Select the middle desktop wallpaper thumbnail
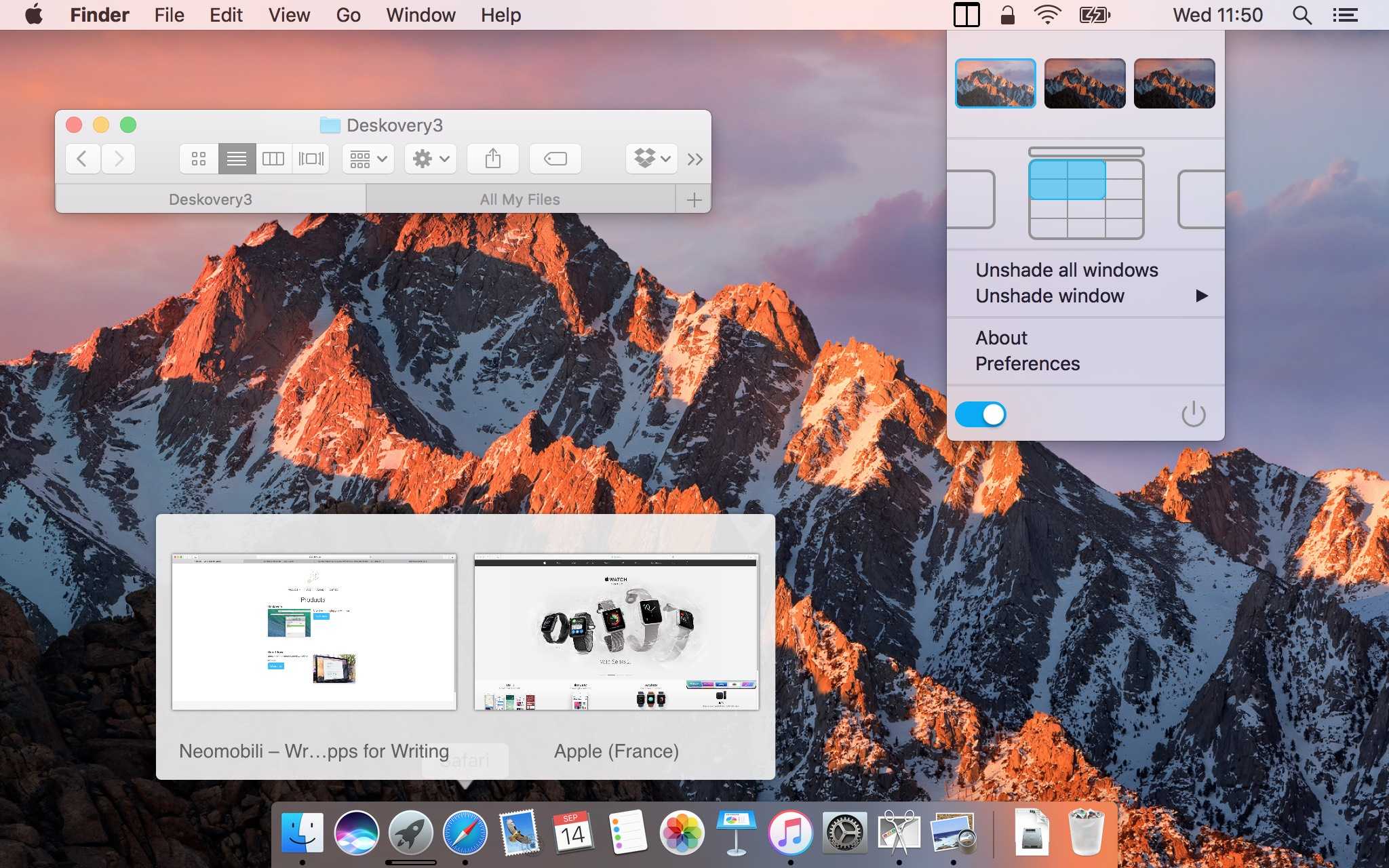1389x868 pixels. pyautogui.click(x=1084, y=83)
